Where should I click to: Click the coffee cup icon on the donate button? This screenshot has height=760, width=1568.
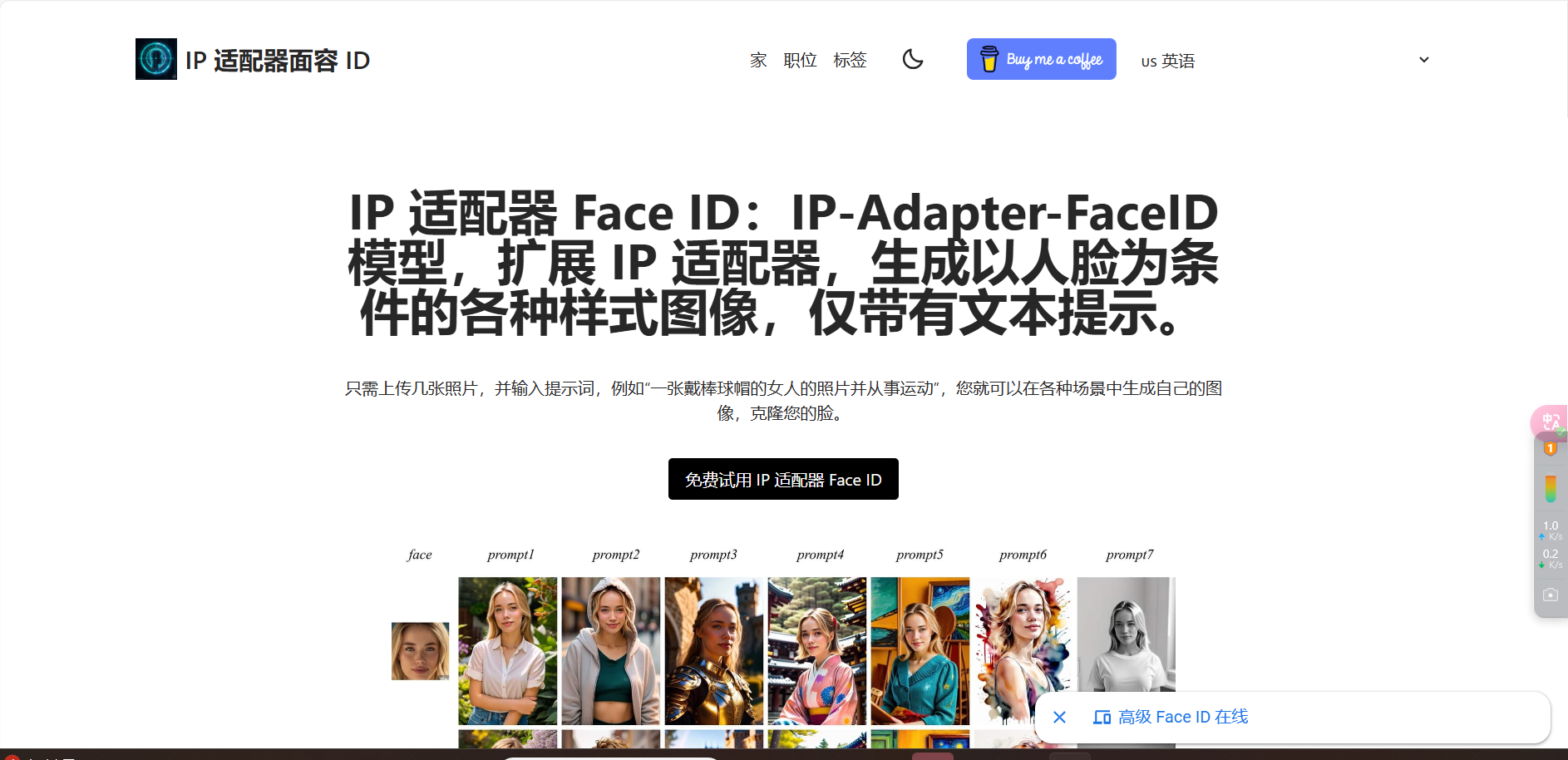pyautogui.click(x=989, y=58)
